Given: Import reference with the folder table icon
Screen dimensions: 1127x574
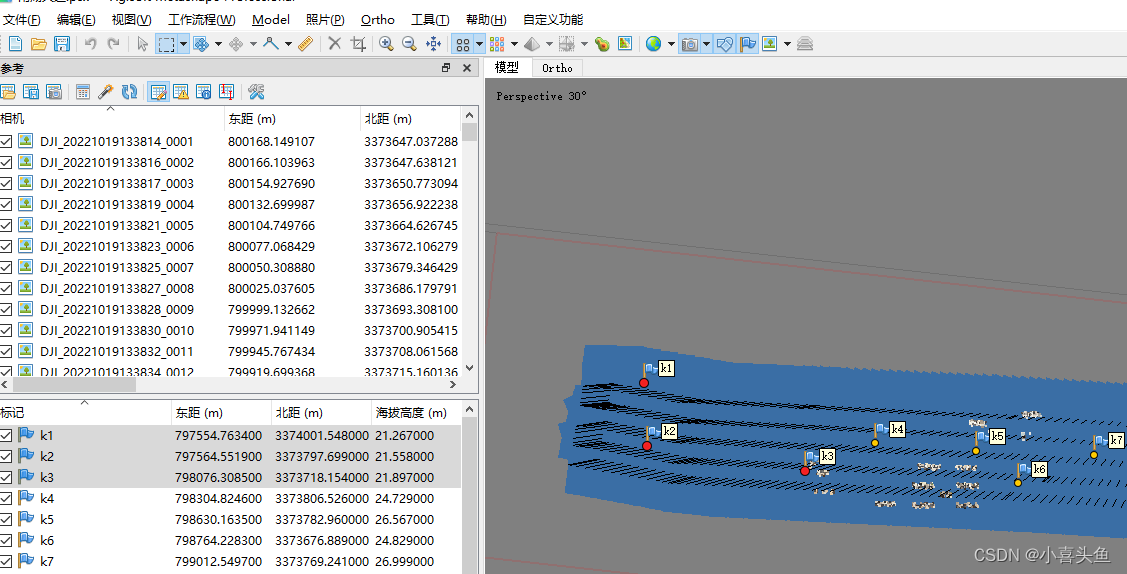Looking at the screenshot, I should (8, 92).
